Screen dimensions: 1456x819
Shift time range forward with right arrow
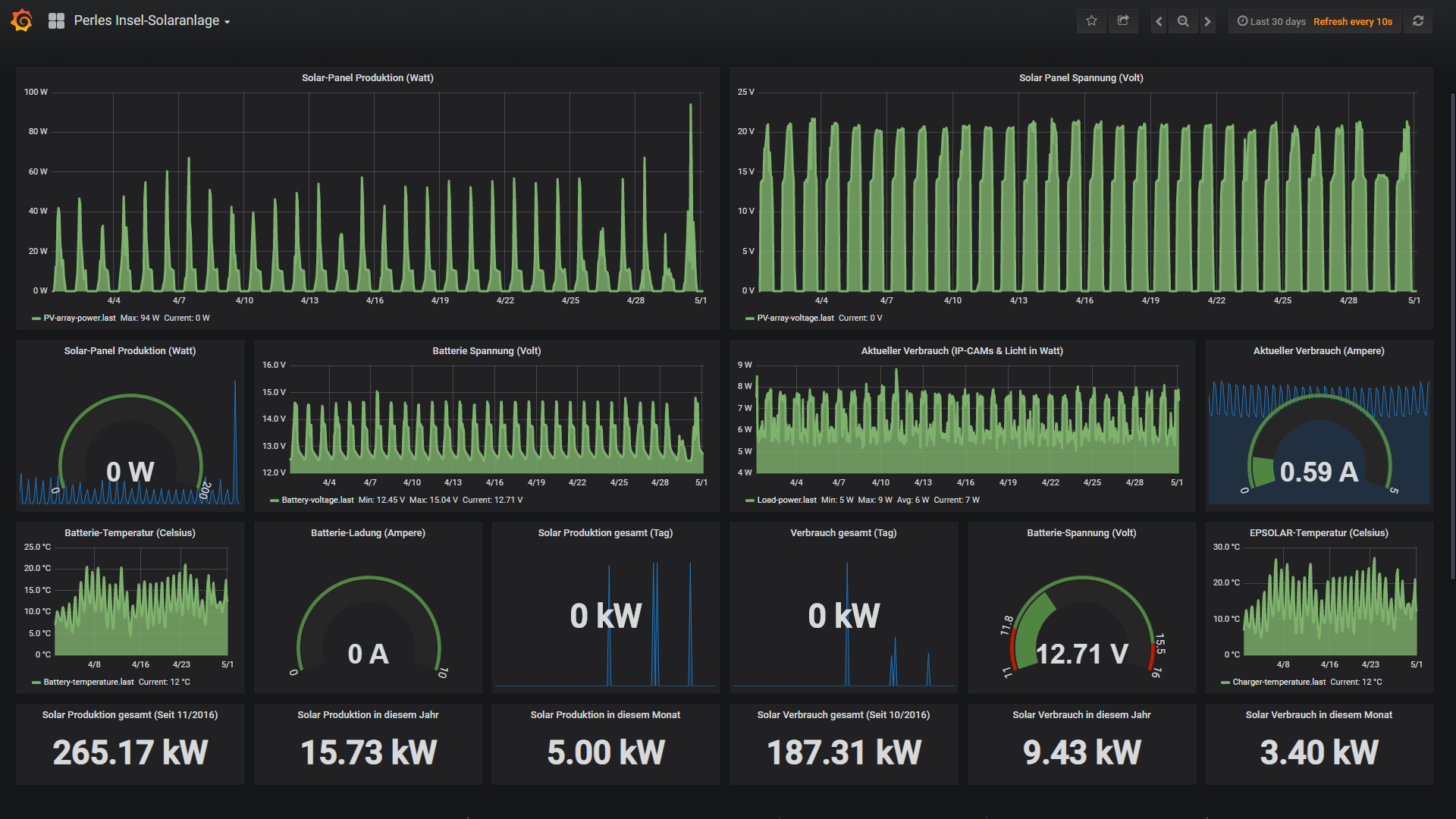(x=1208, y=21)
